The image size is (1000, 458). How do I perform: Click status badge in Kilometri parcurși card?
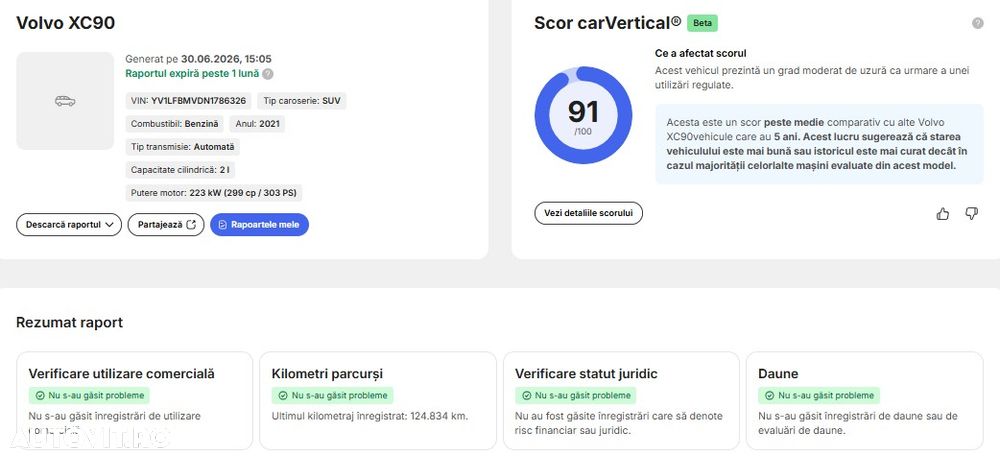tap(332, 395)
